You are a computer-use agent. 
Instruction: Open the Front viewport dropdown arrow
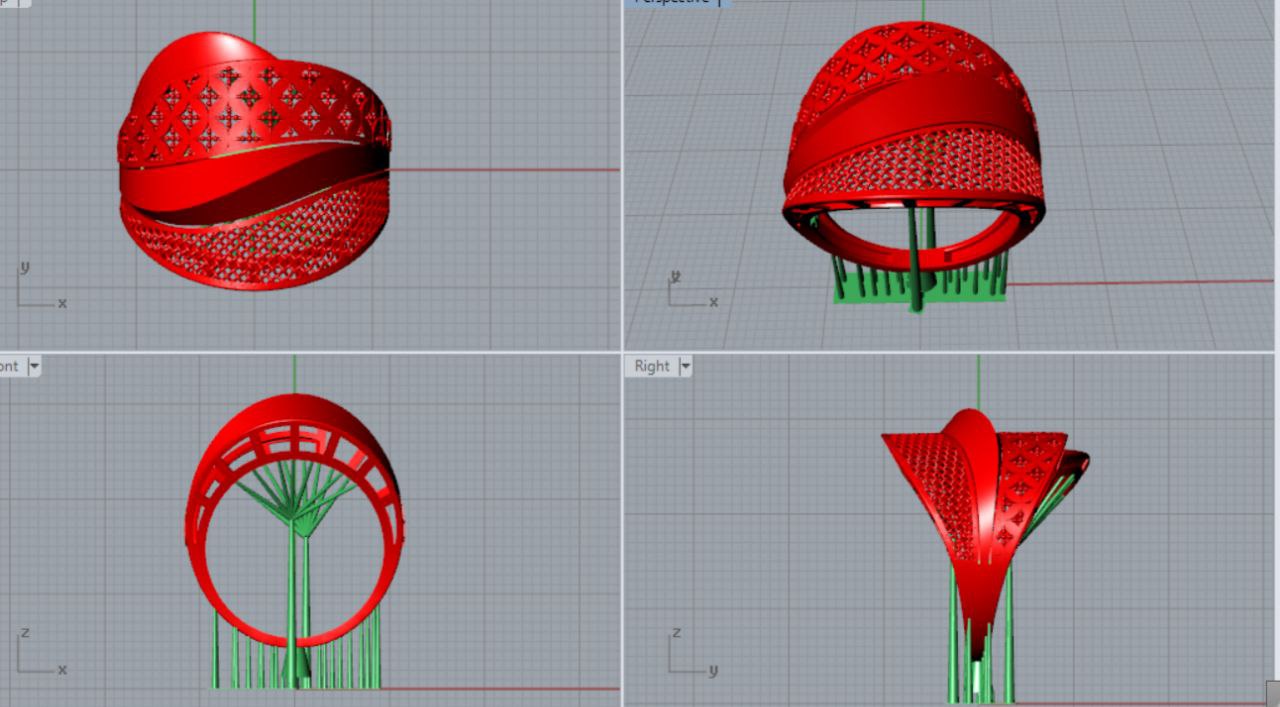pyautogui.click(x=34, y=366)
